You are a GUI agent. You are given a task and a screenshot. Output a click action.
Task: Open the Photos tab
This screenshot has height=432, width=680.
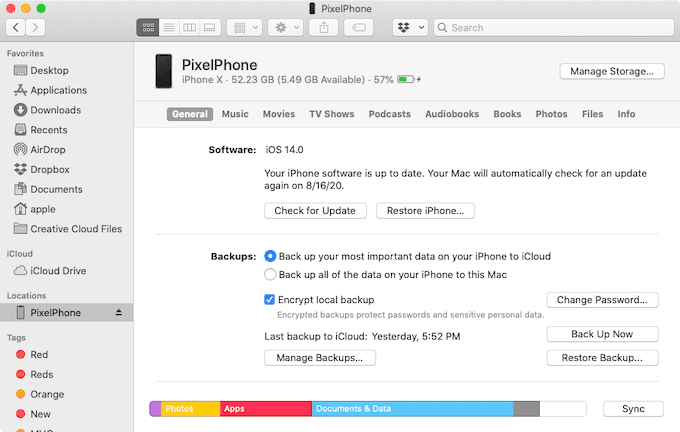click(x=551, y=114)
